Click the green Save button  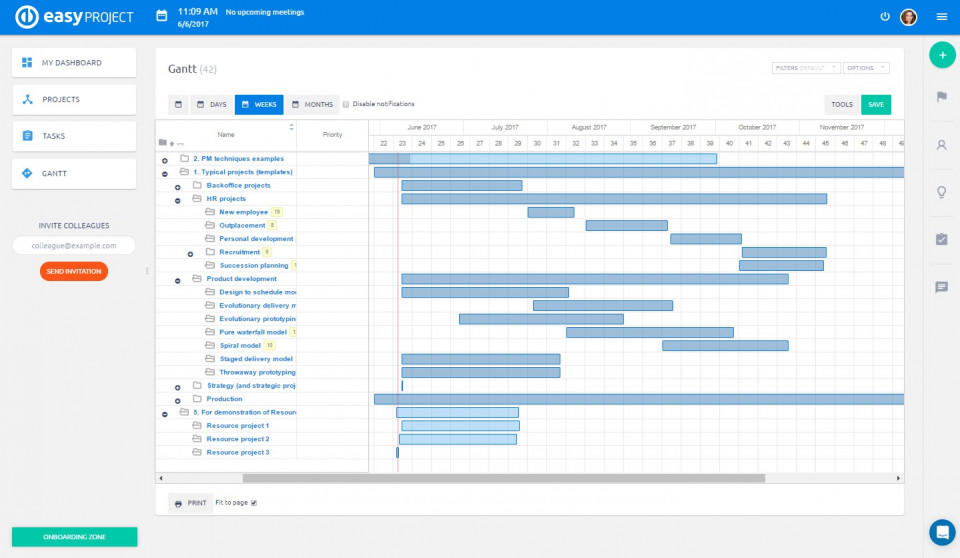[875, 104]
